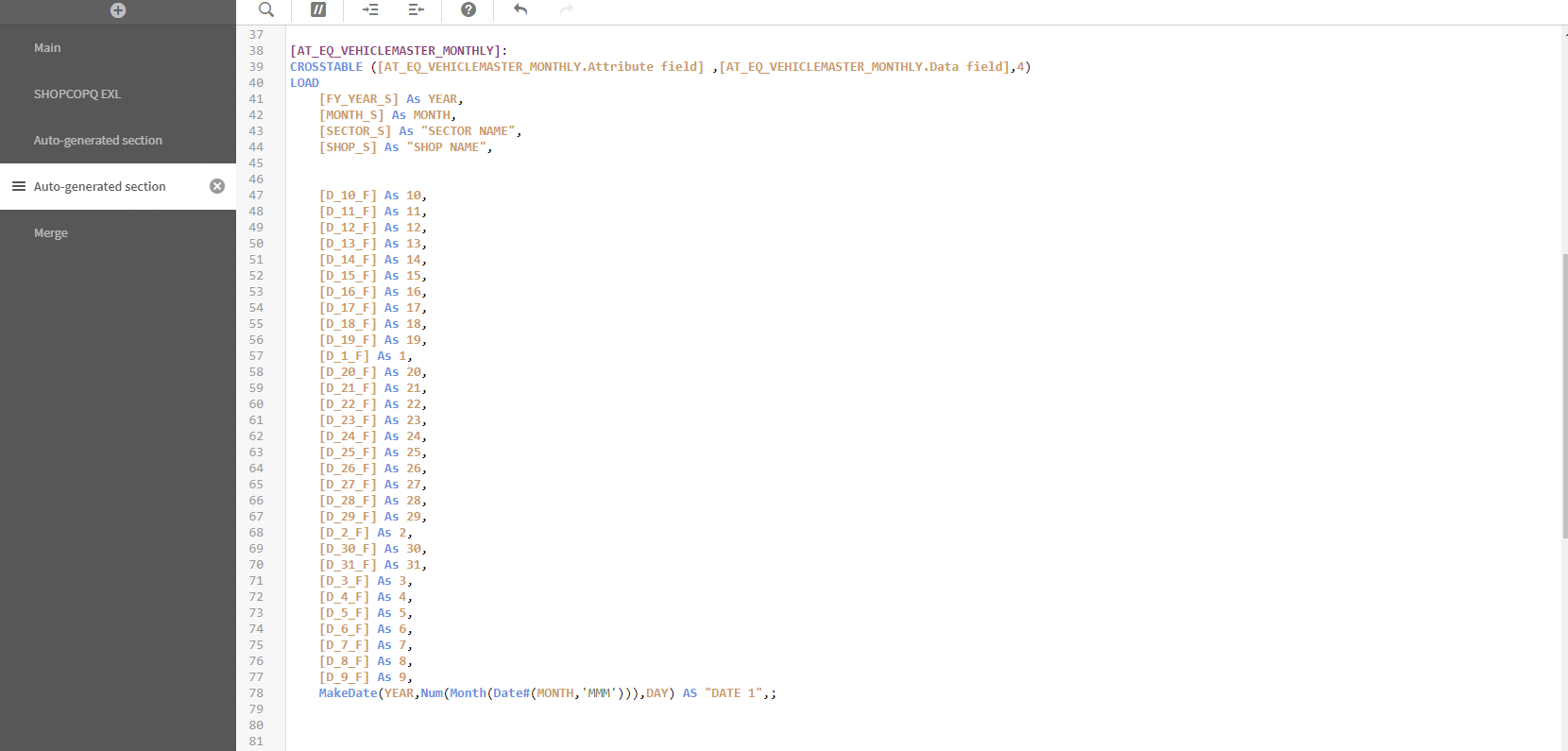Outdent the selected script lines
The image size is (1568, 751).
pyautogui.click(x=417, y=9)
